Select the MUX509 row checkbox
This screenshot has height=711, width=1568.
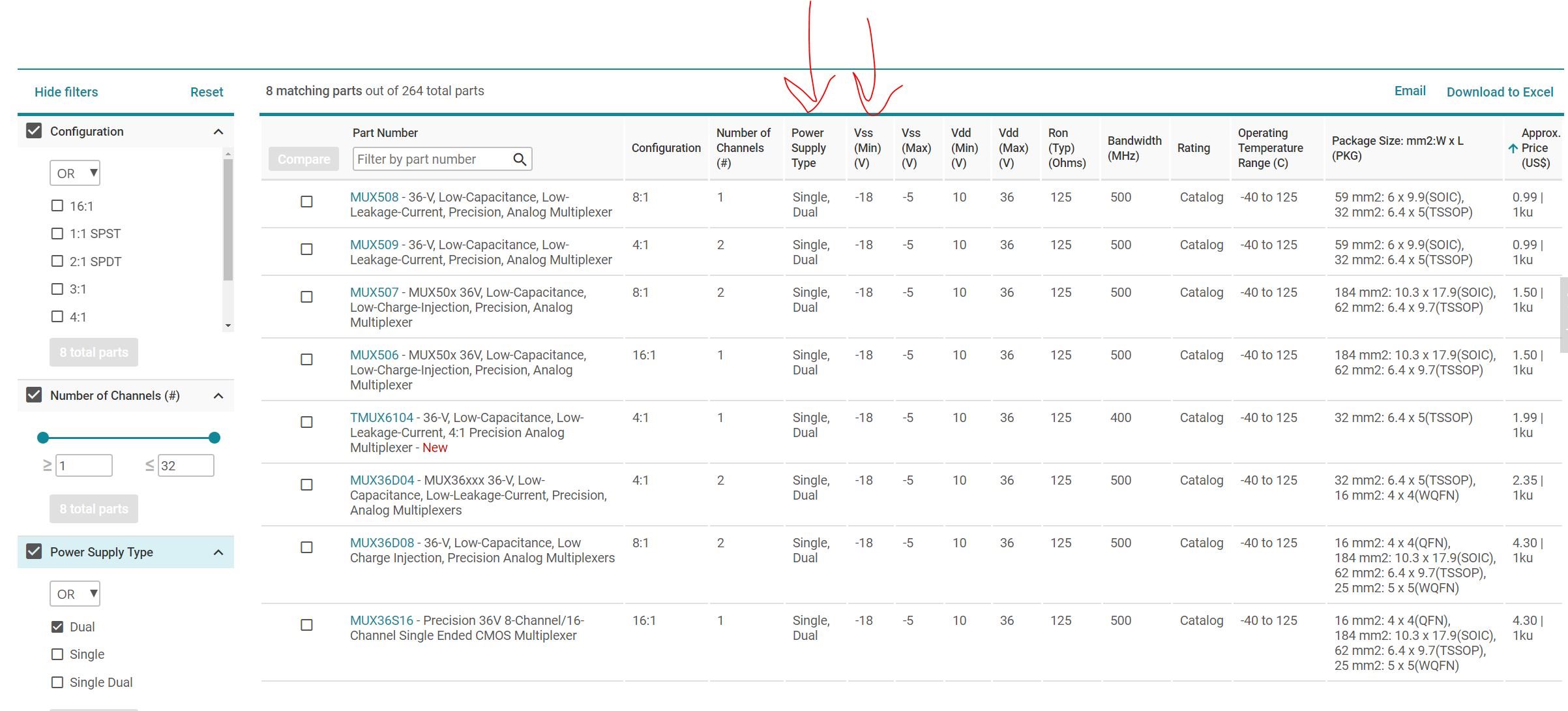pyautogui.click(x=306, y=249)
